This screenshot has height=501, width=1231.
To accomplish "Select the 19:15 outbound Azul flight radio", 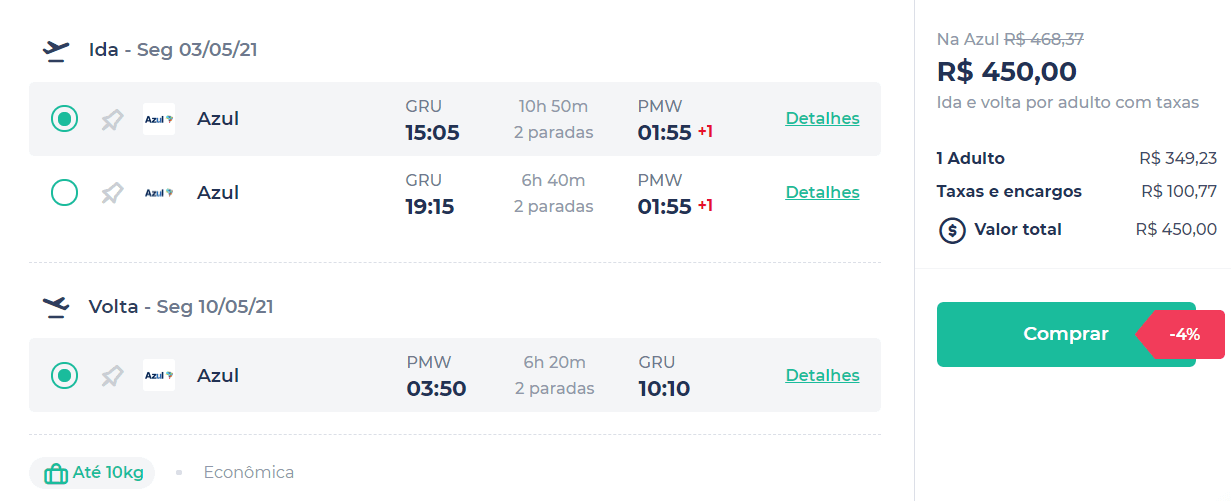I will 64,192.
